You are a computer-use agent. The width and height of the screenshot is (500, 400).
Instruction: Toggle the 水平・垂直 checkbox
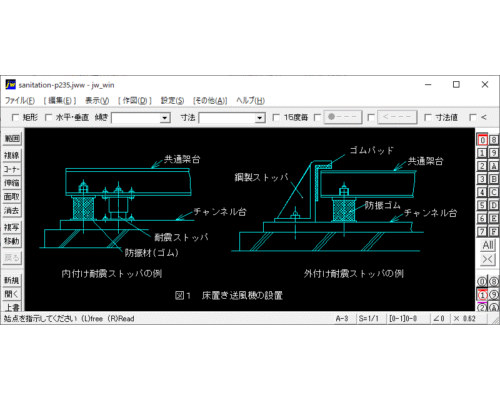pos(48,117)
